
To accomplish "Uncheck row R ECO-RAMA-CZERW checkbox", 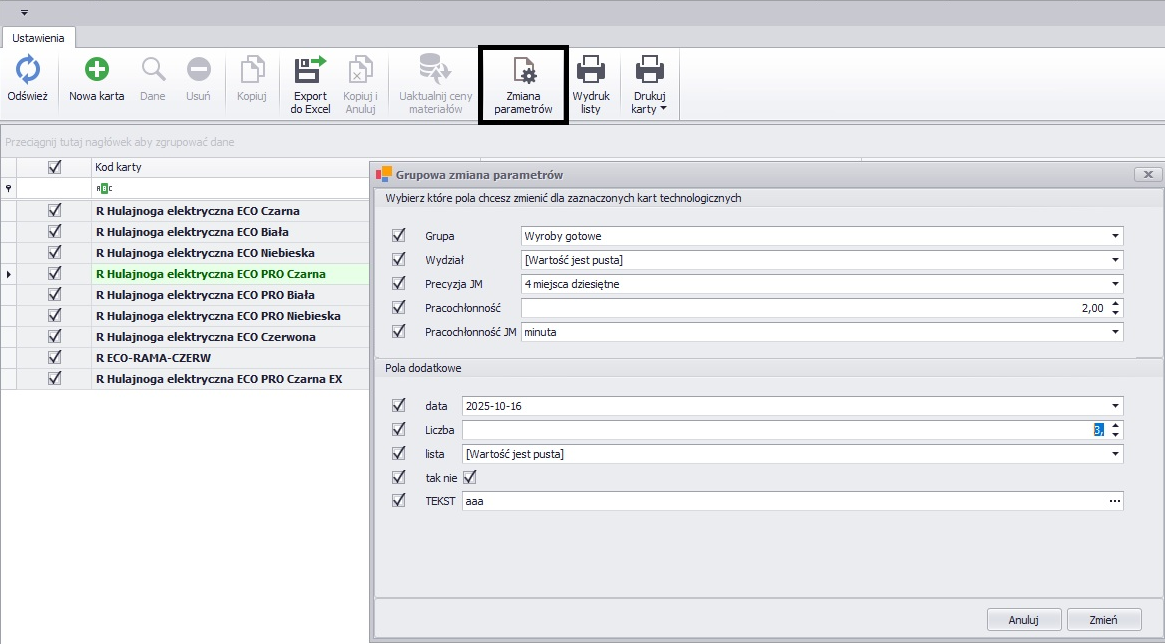I will click(55, 357).
